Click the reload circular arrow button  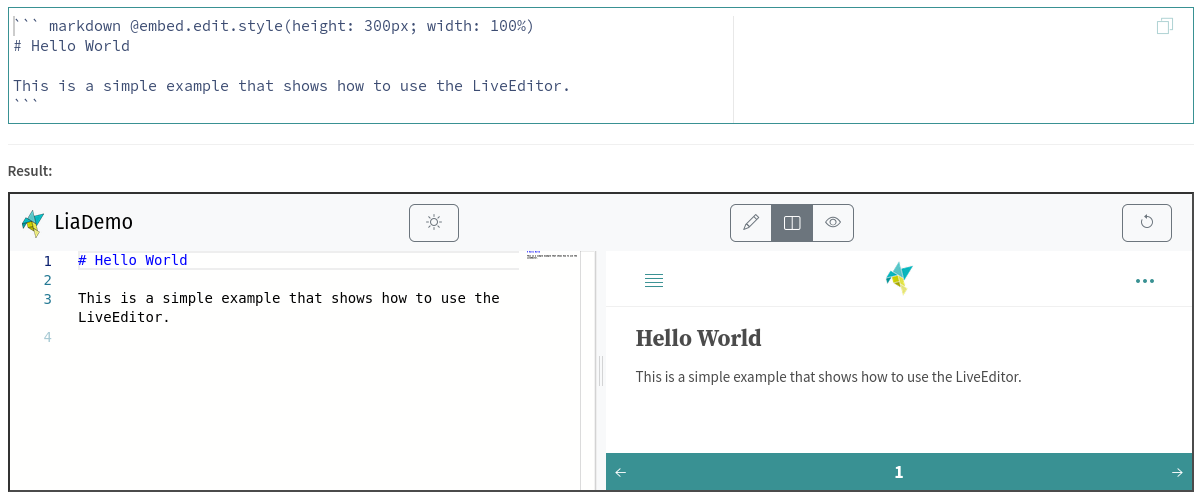(1147, 222)
